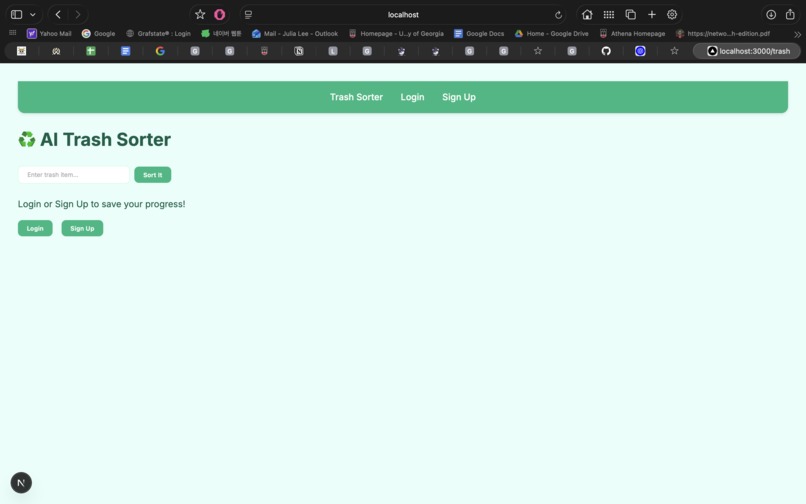
Task: Switch to the GitHub tab
Action: click(x=606, y=51)
